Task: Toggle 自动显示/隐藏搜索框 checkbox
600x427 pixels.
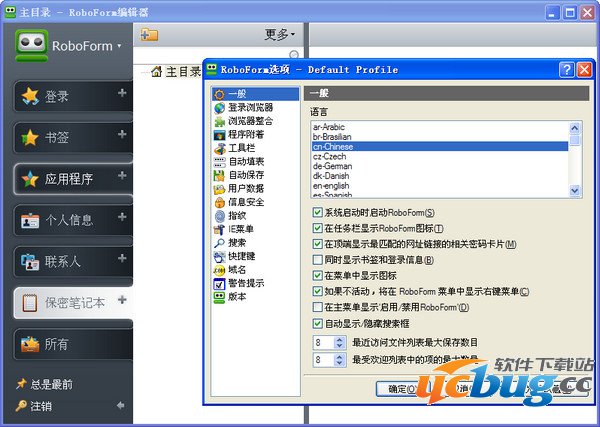Action: [x=317, y=324]
